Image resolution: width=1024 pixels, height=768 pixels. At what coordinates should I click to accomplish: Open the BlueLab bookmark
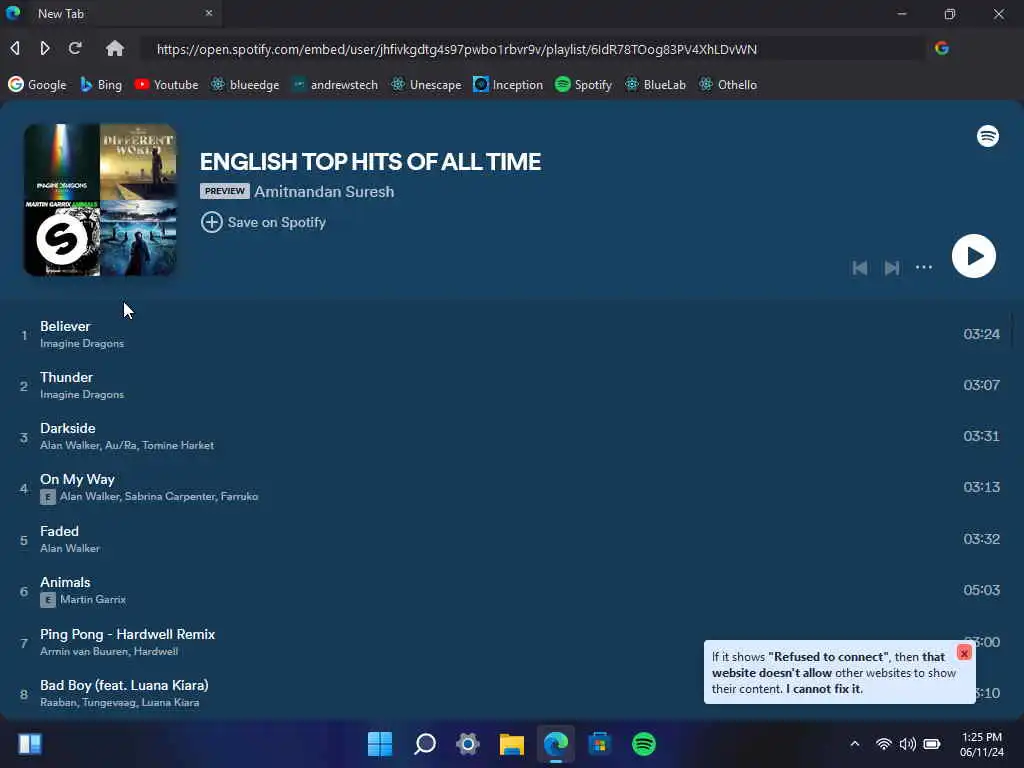coord(655,84)
